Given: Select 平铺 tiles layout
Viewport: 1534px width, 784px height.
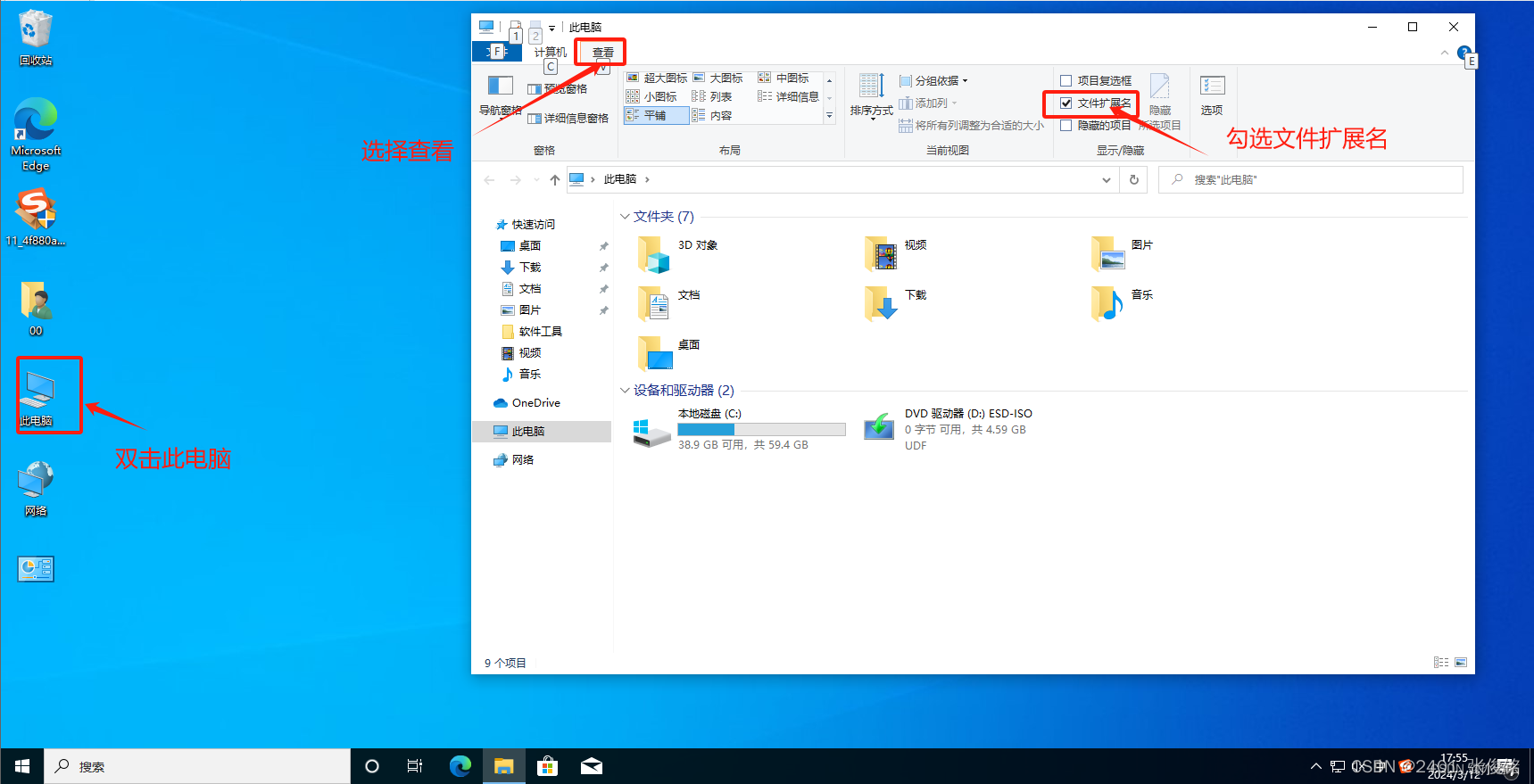Looking at the screenshot, I should click(656, 115).
